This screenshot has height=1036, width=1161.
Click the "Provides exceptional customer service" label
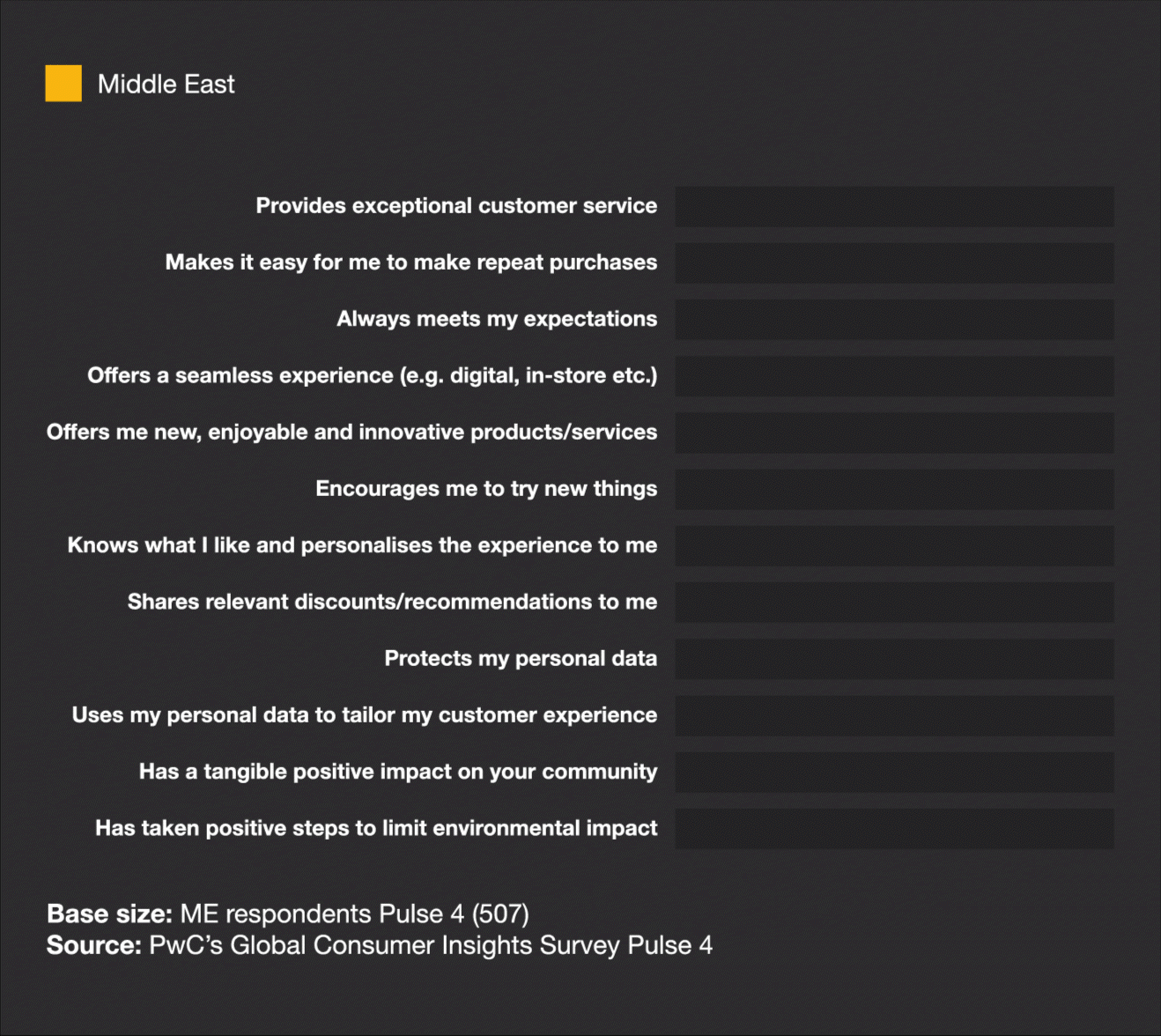pos(456,206)
